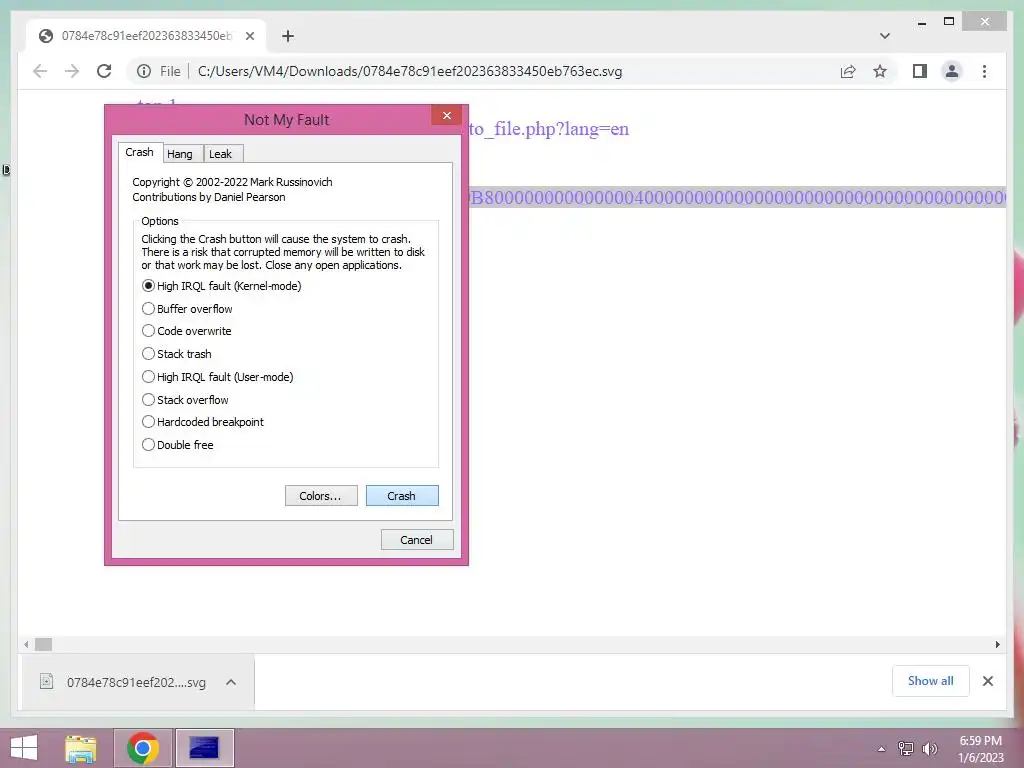Open File Explorer from the taskbar
This screenshot has height=768, width=1024.
[81, 748]
